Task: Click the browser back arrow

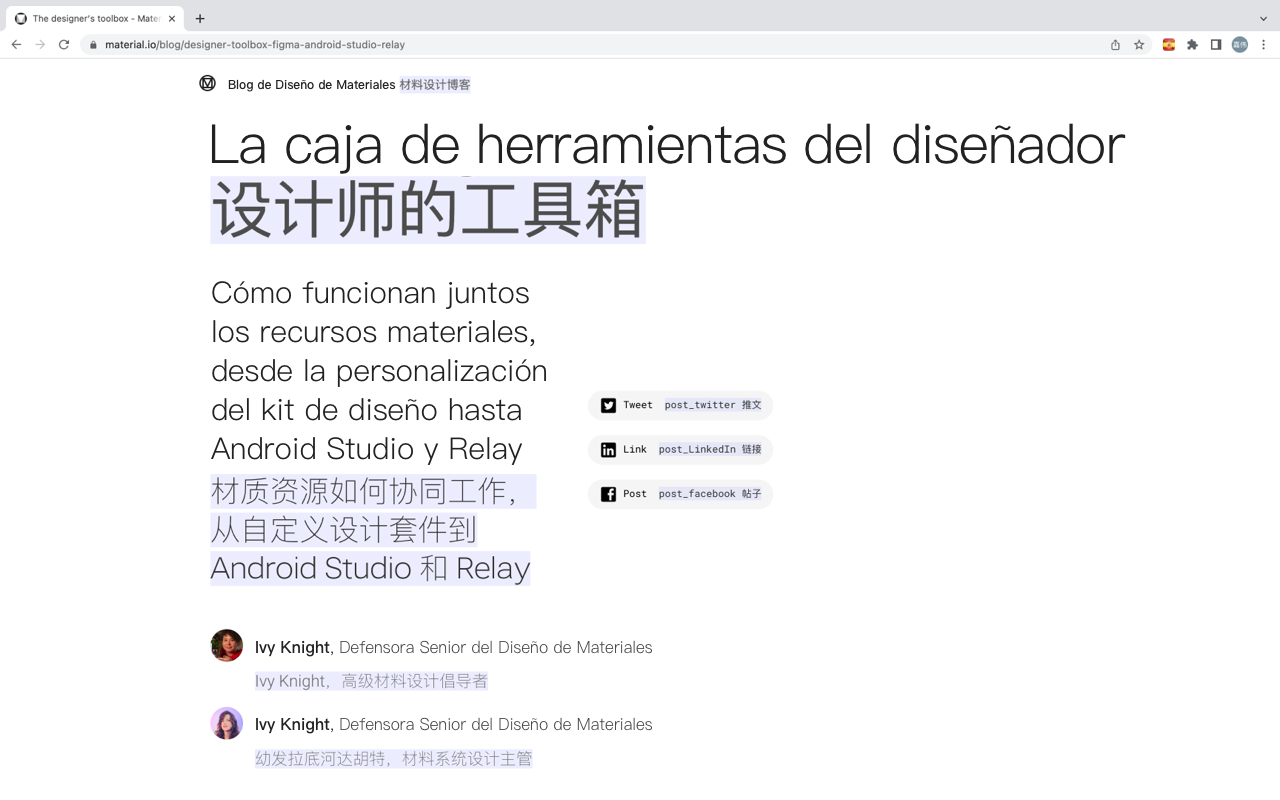Action: point(16,45)
